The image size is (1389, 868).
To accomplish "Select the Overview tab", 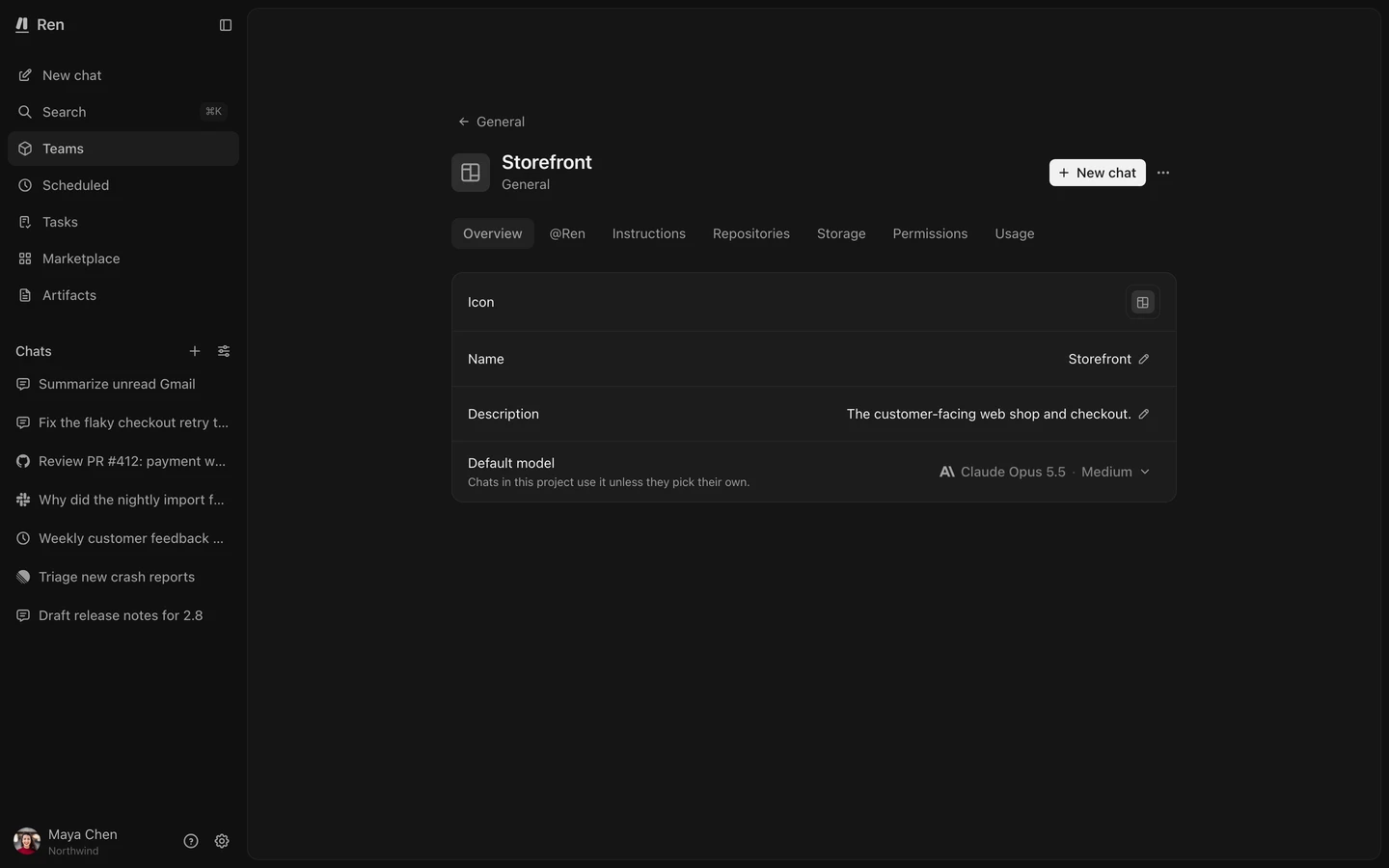I will tap(493, 233).
